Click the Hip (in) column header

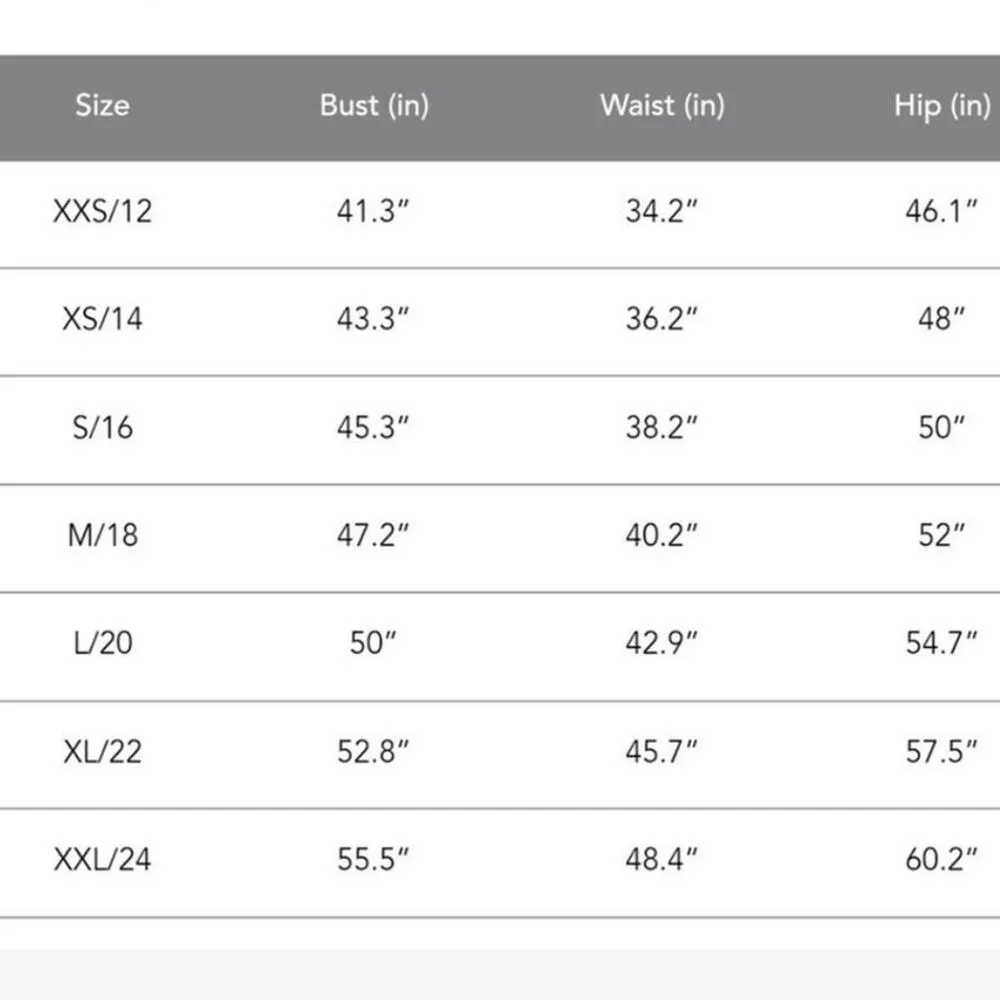coord(941,106)
